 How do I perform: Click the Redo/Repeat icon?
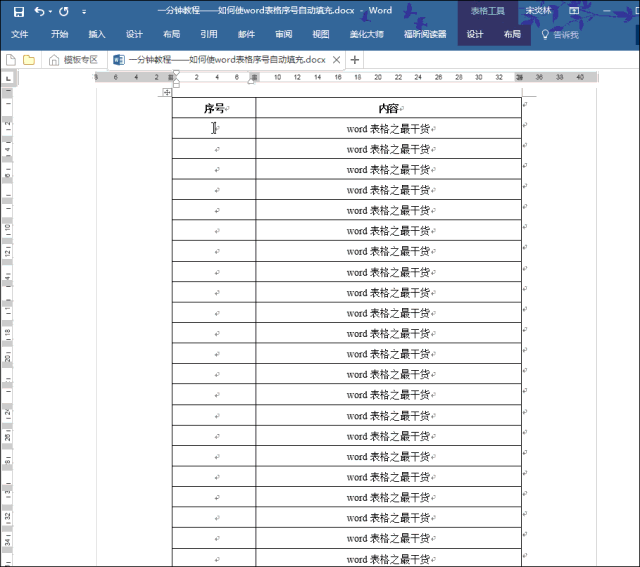64,11
